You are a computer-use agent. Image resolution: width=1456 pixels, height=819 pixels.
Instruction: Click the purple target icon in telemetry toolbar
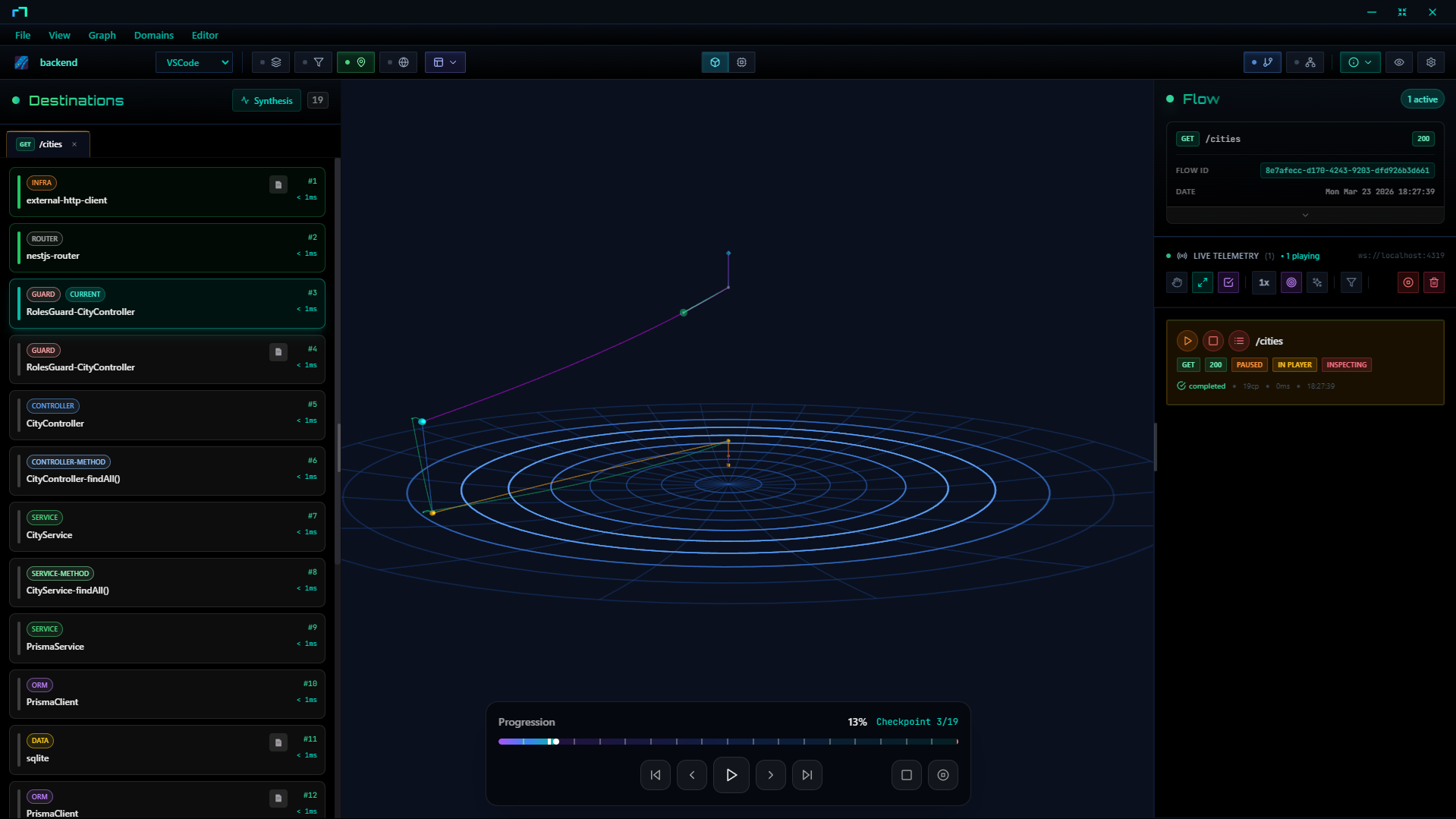click(1291, 282)
